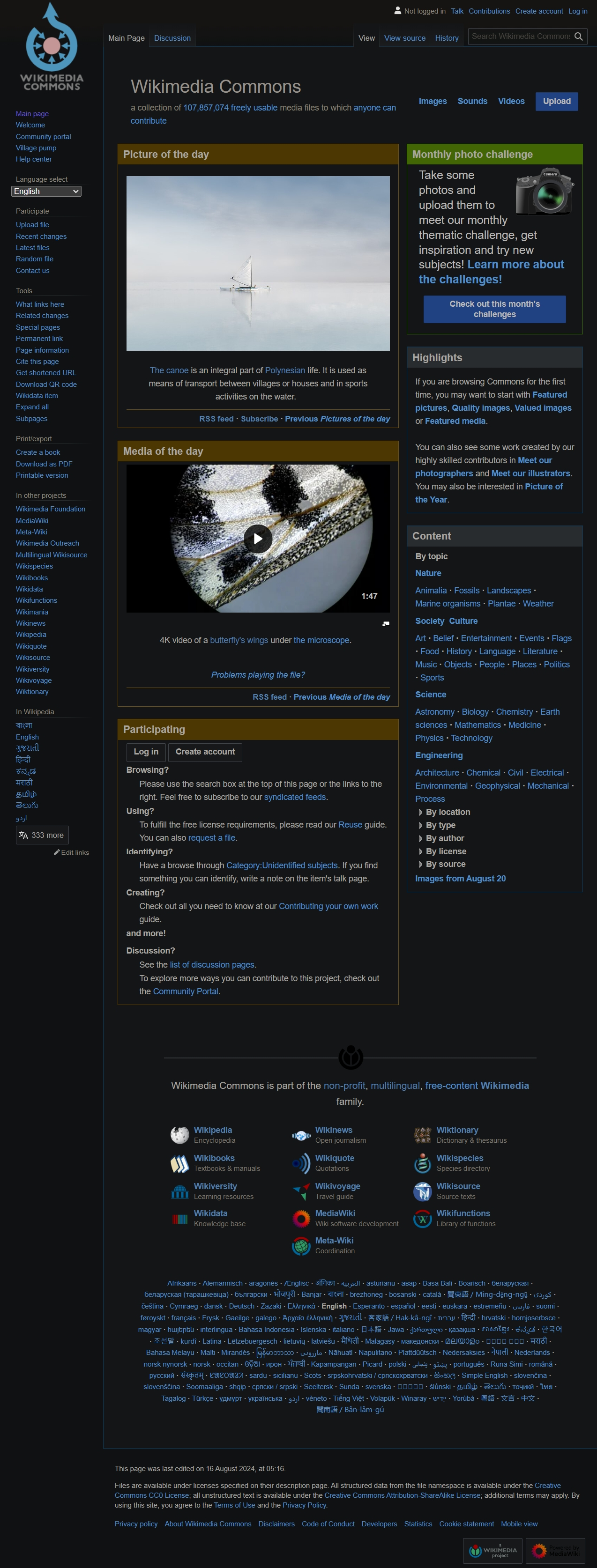Click Meet our illustrators link
This screenshot has width=597, height=1568.
pos(530,473)
